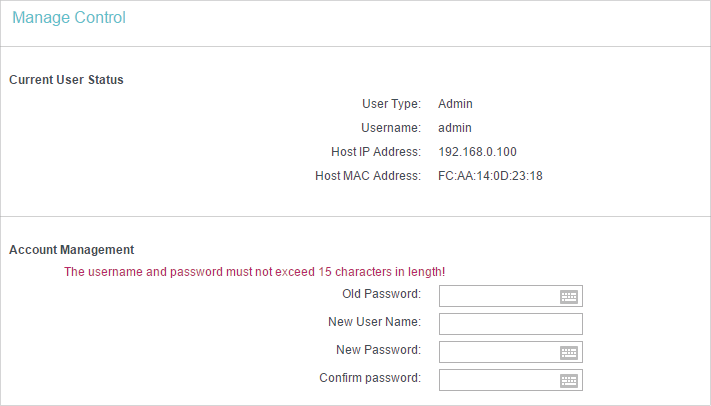The image size is (711, 406).
Task: Click the Confirm password label
Action: coord(370,378)
